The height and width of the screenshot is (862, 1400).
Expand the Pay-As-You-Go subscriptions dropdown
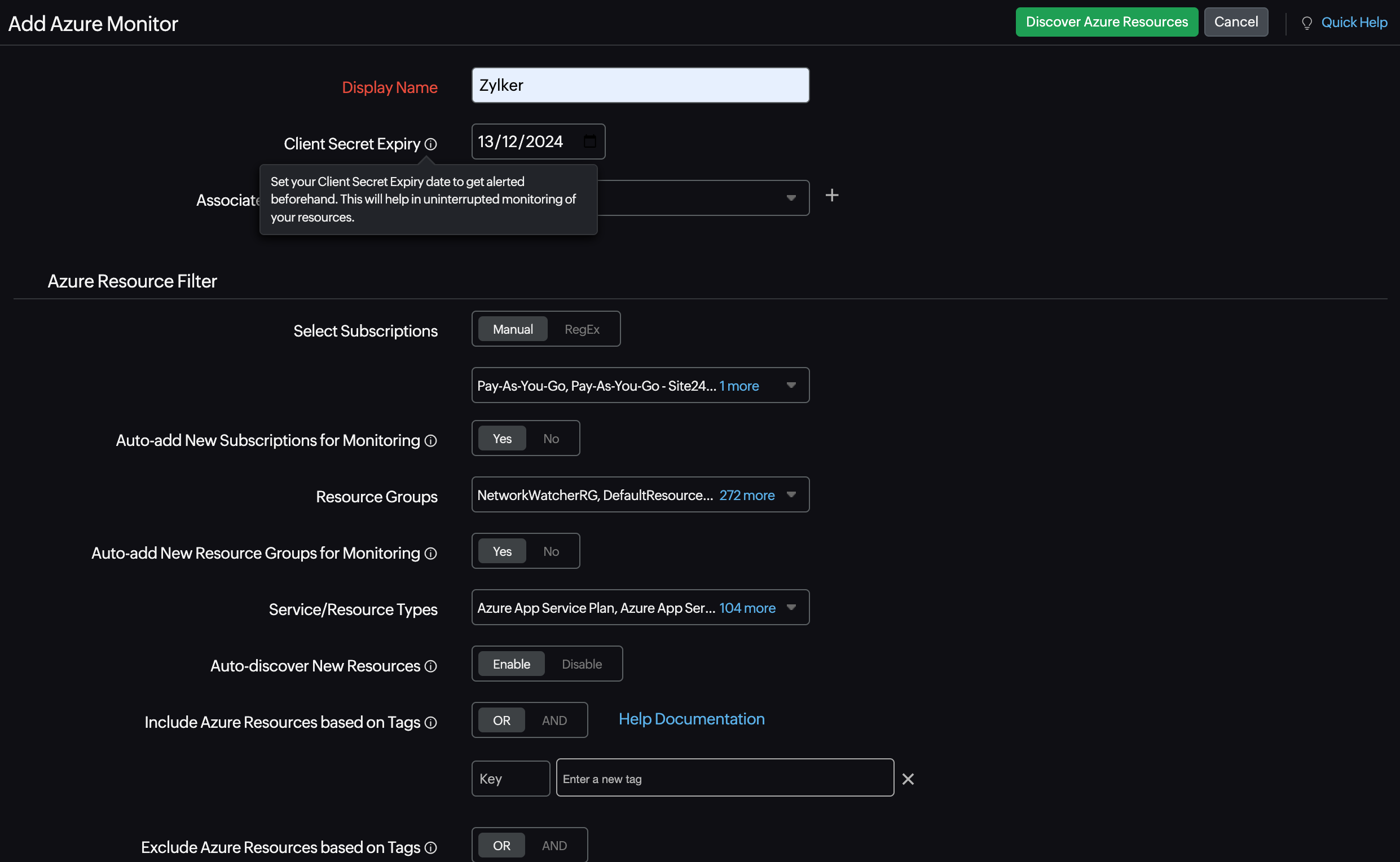click(791, 386)
